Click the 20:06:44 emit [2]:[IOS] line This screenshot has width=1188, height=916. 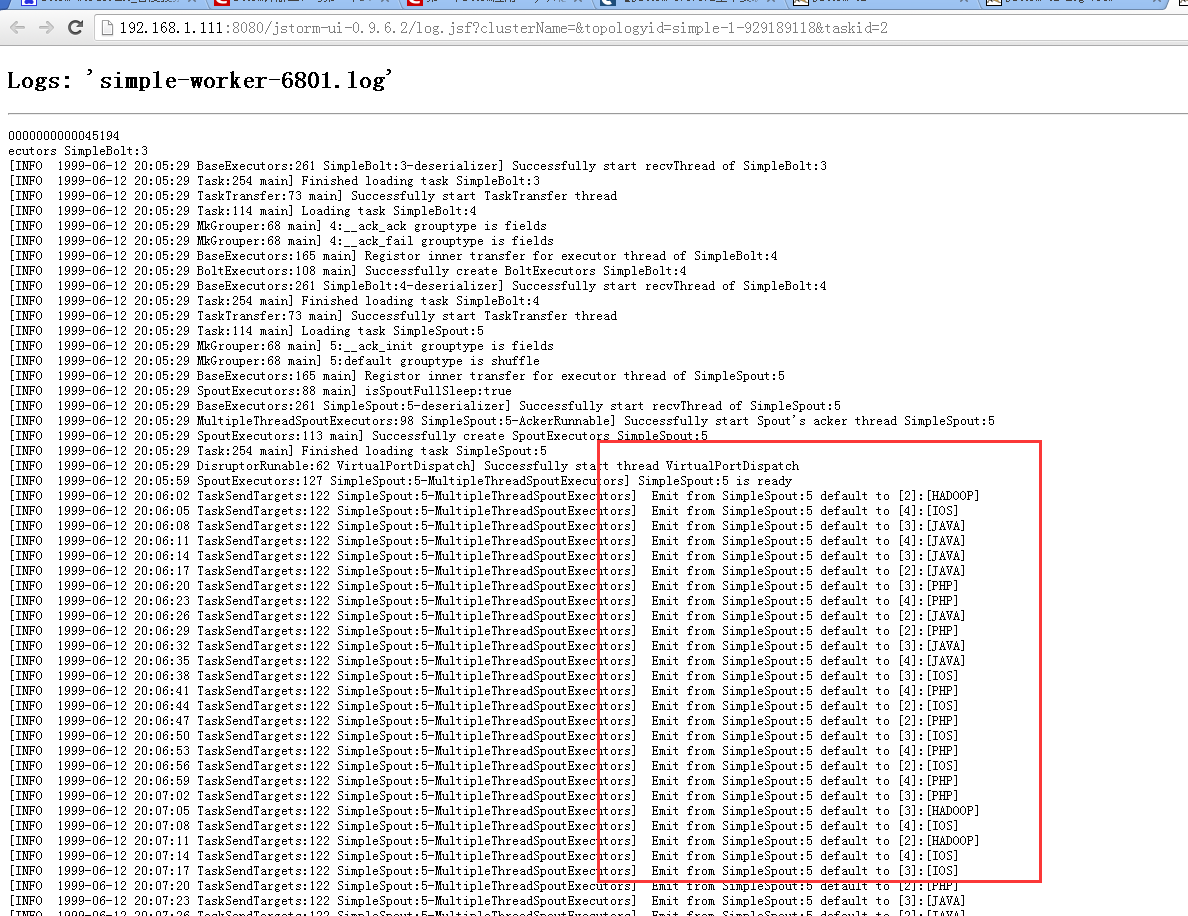483,706
